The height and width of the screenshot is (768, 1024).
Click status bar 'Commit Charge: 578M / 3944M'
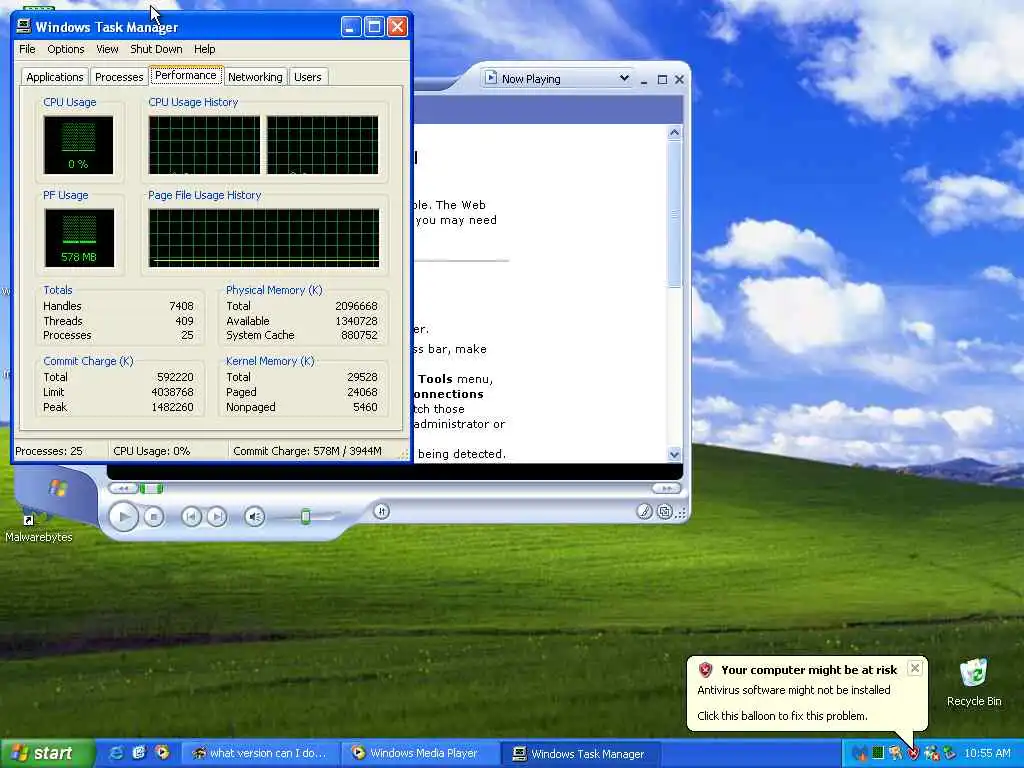coord(308,451)
